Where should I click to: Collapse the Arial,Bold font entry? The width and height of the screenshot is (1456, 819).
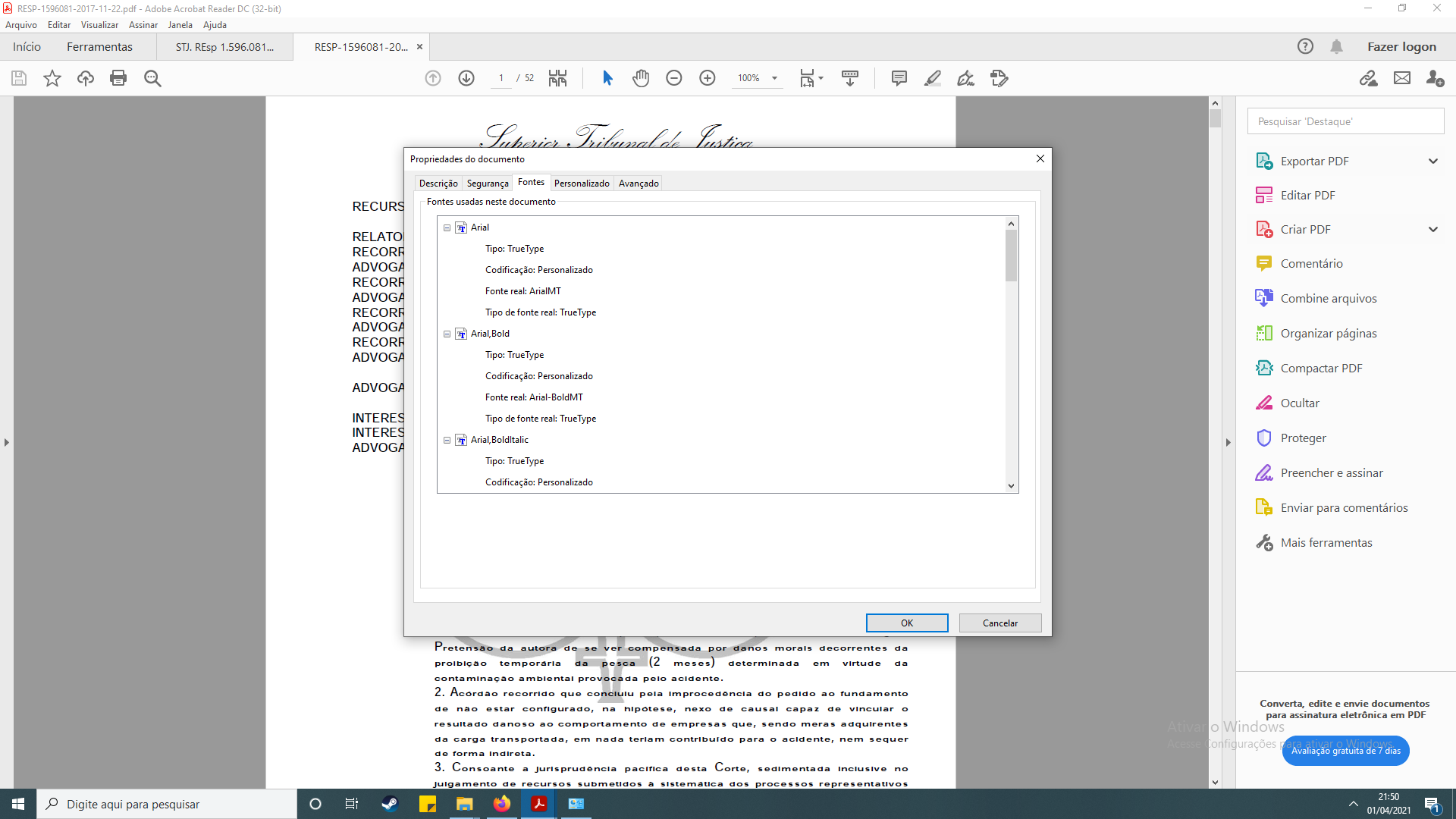click(x=447, y=334)
